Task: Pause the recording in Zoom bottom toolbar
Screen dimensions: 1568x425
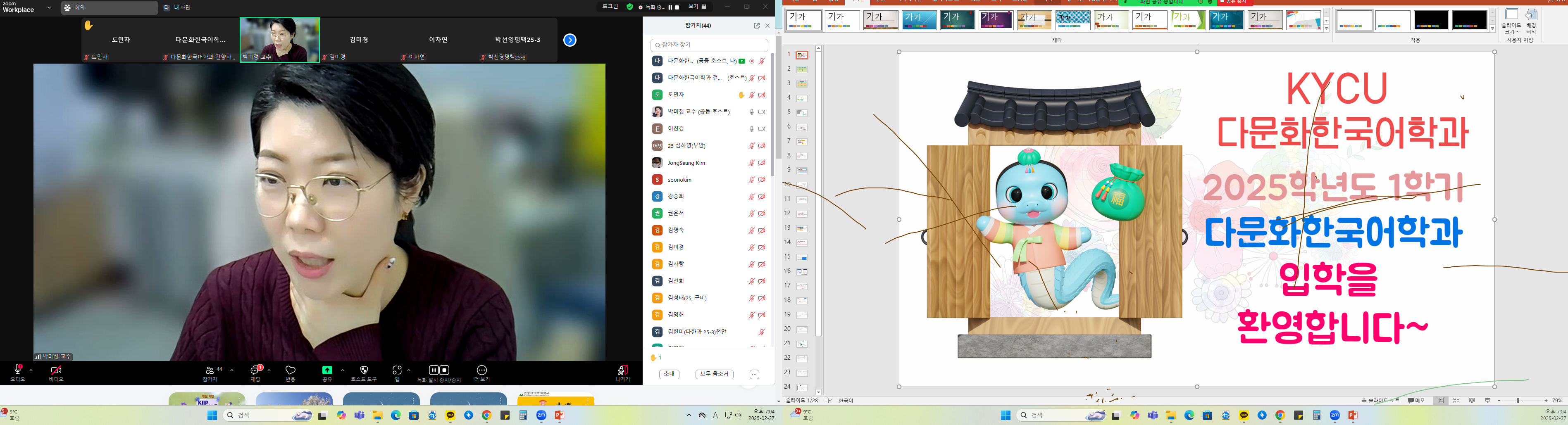Action: click(434, 370)
